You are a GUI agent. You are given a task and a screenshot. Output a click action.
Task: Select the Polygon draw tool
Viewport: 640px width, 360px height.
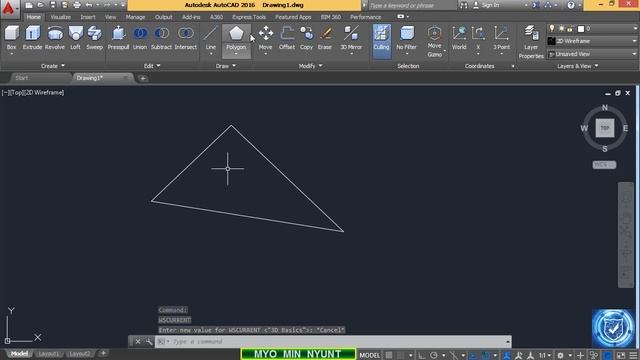click(x=236, y=39)
